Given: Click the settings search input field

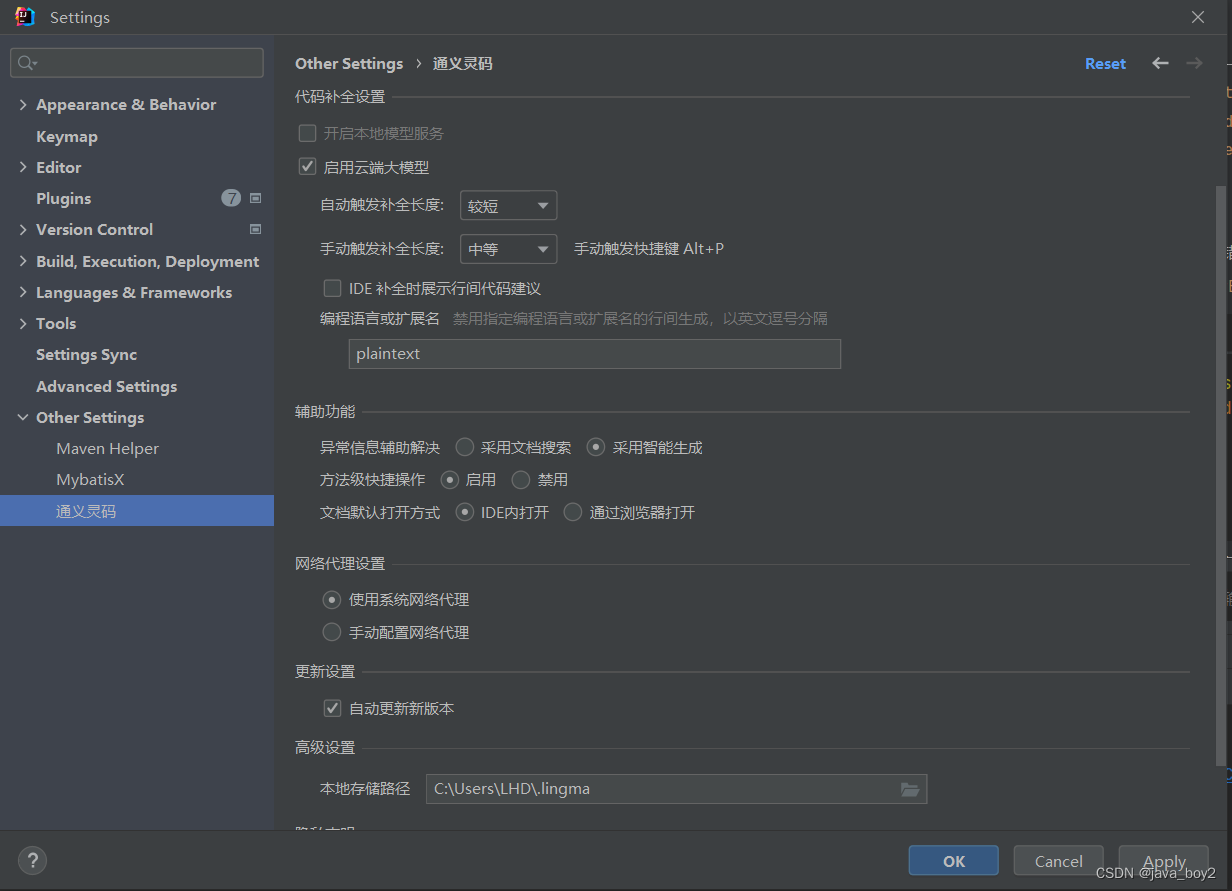Looking at the screenshot, I should (x=137, y=63).
